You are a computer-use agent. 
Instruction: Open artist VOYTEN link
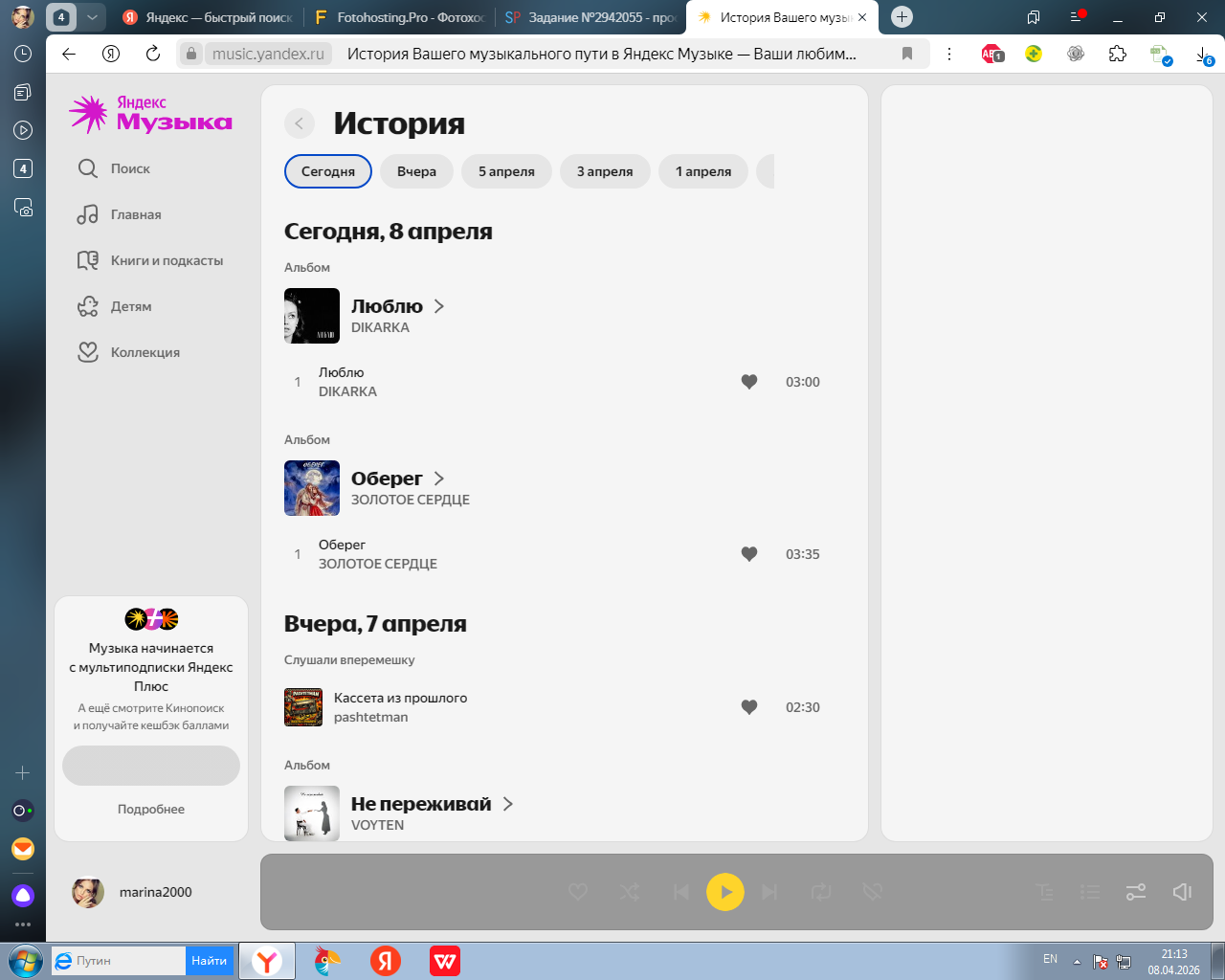tap(378, 825)
